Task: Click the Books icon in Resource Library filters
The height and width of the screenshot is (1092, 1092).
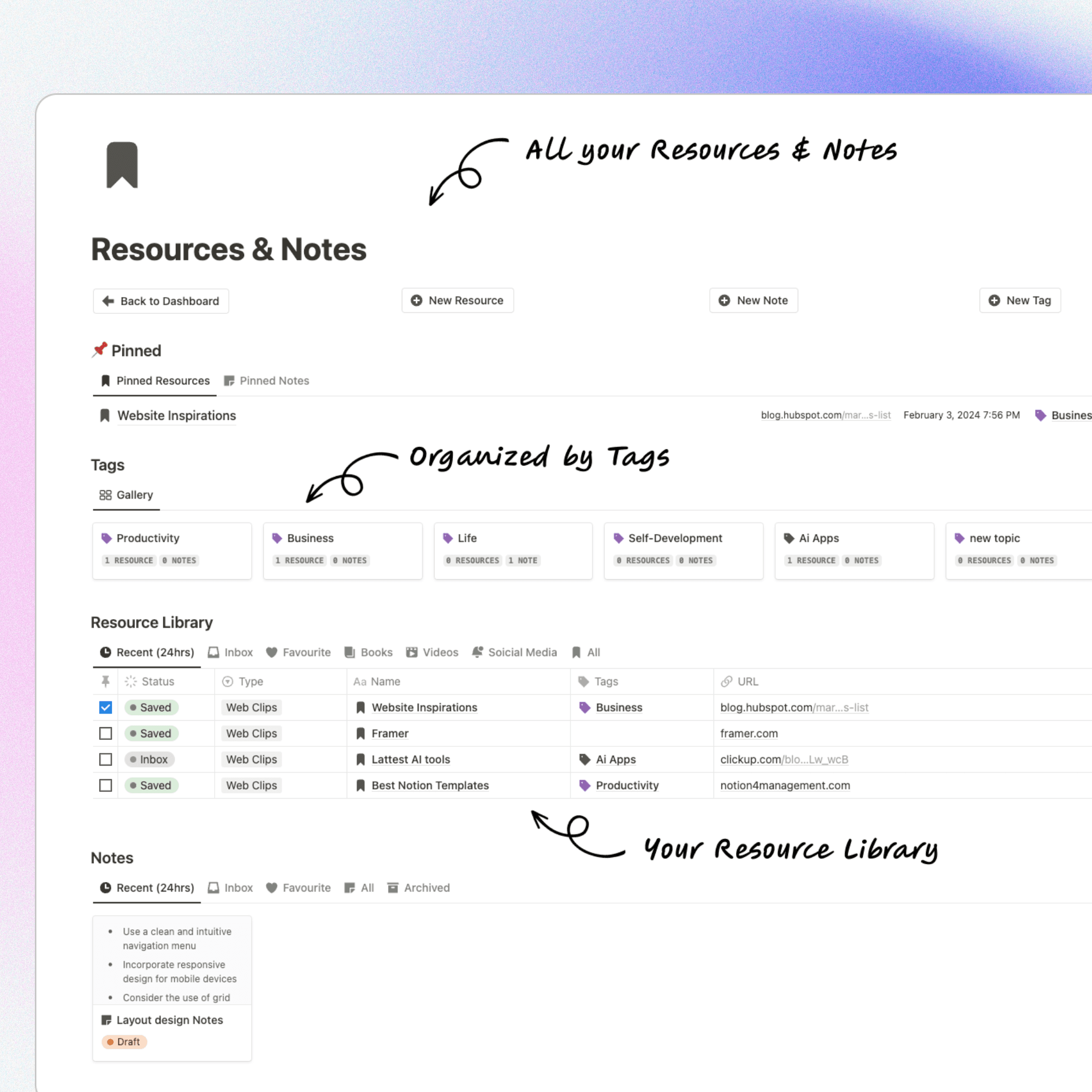Action: pos(349,652)
